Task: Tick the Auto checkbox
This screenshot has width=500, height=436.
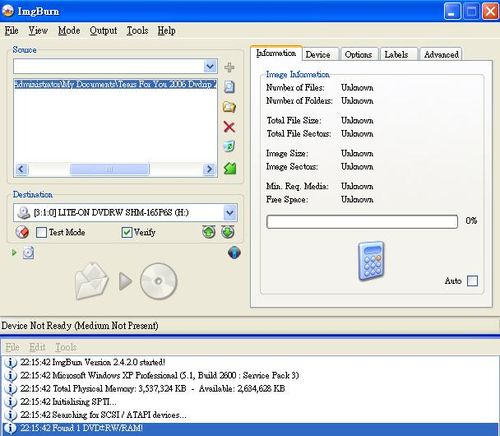Action: click(x=472, y=281)
